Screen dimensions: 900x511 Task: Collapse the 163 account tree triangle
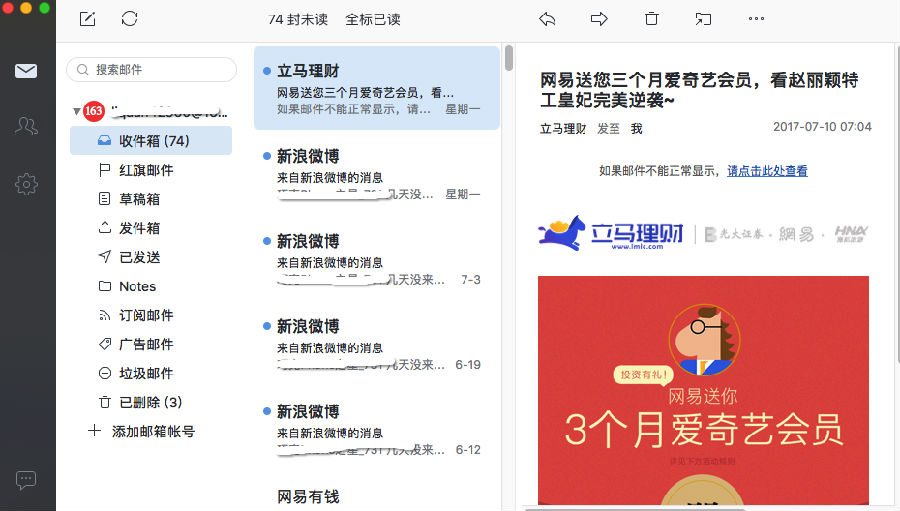click(x=76, y=111)
